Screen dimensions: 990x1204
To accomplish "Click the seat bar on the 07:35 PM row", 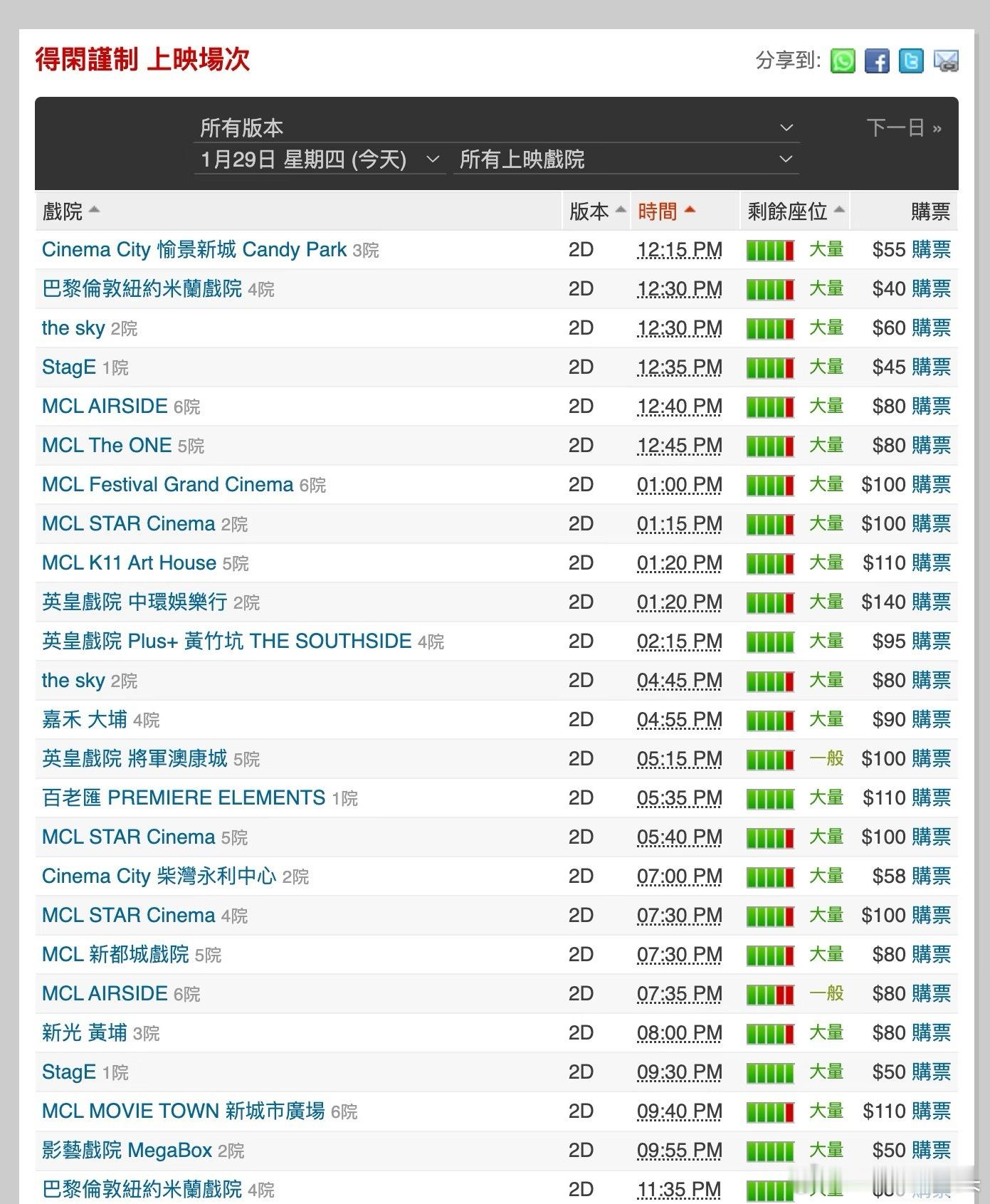I will point(770,995).
